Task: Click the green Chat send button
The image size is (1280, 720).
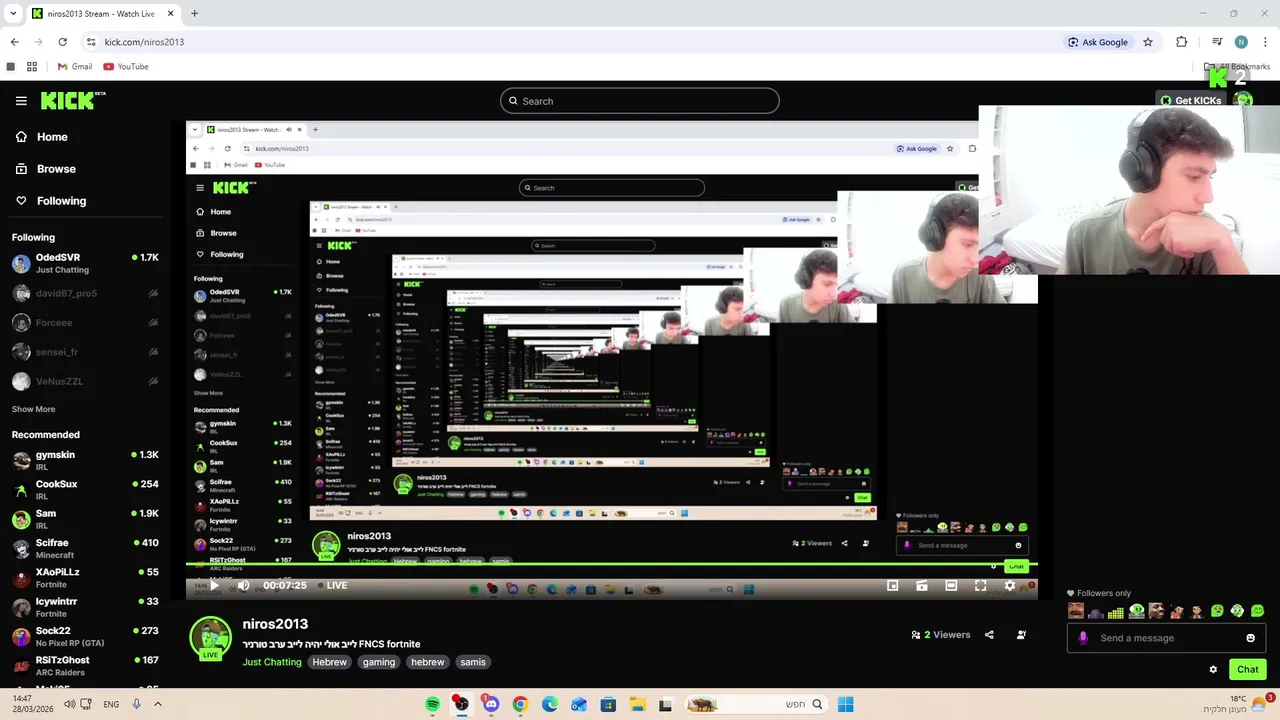Action: 1247,669
